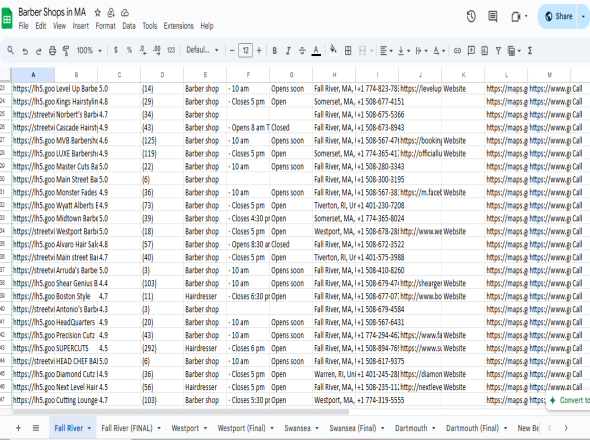
Task: Open the Format menu
Action: click(105, 26)
